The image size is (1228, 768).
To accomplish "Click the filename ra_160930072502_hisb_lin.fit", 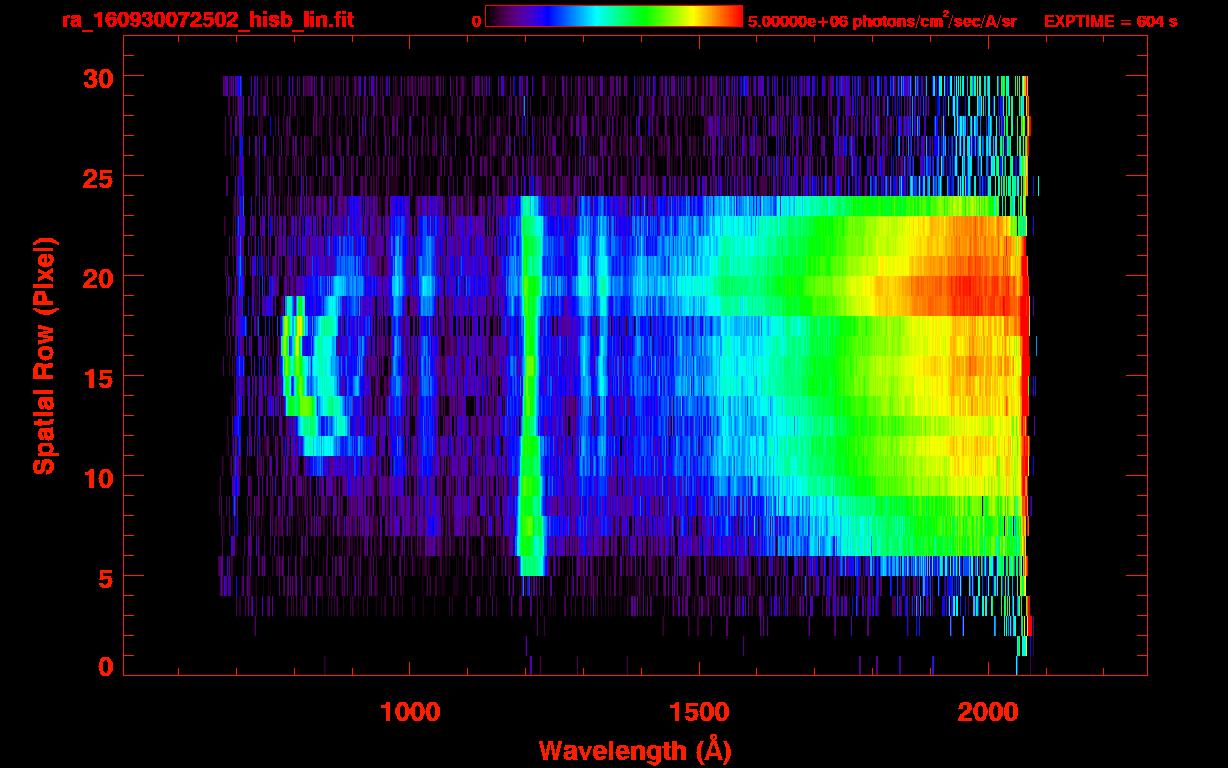I will pyautogui.click(x=207, y=20).
